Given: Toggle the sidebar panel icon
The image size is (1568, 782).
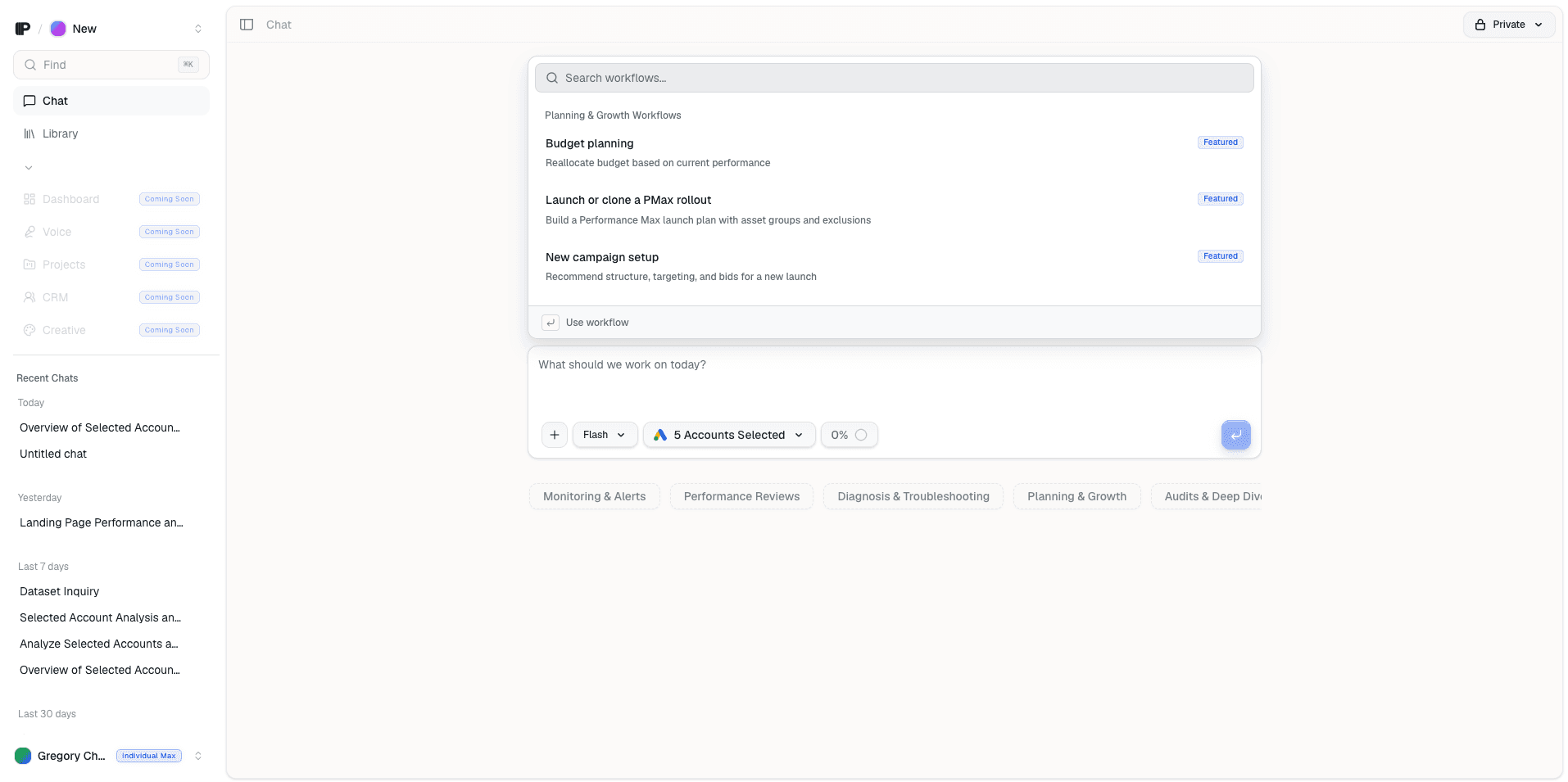Looking at the screenshot, I should click(247, 25).
